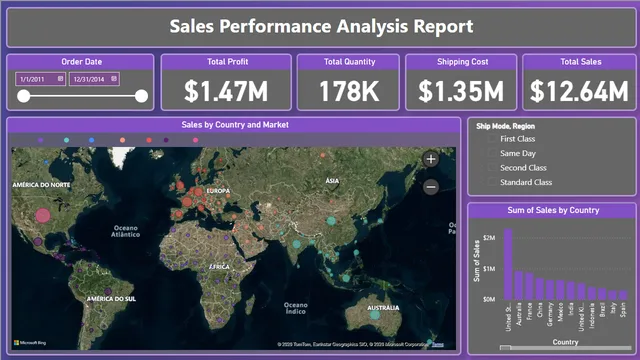640x360 pixels.
Task: Select the Indonesia bar in chart
Action: point(592,293)
